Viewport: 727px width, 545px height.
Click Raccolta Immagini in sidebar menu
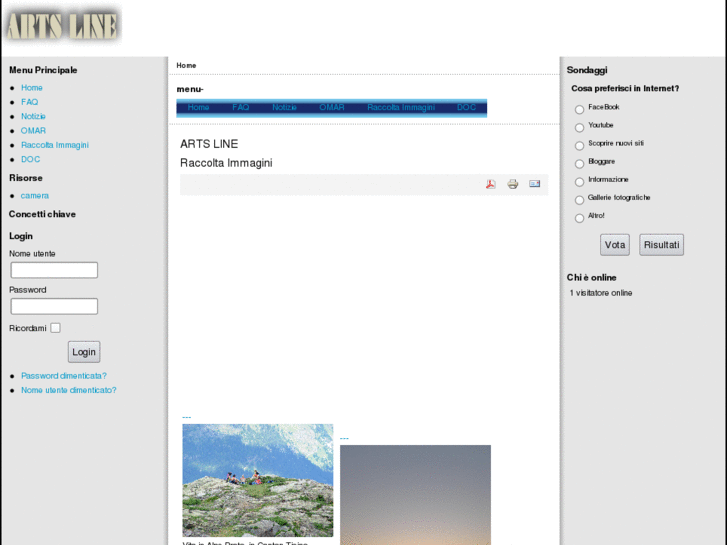(55, 145)
